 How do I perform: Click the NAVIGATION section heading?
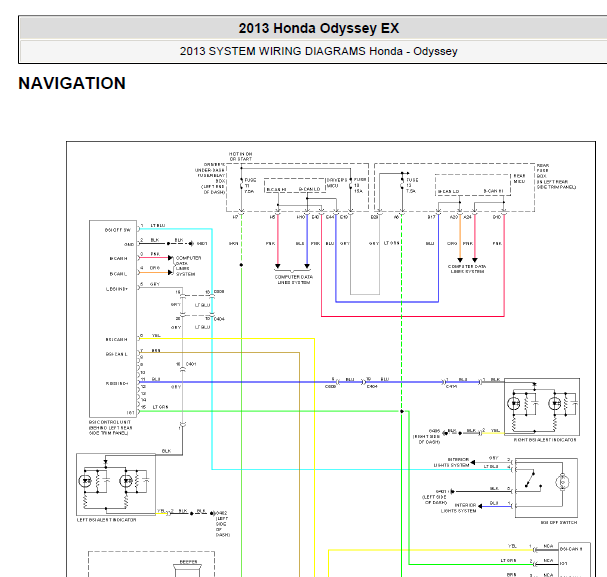coord(72,83)
